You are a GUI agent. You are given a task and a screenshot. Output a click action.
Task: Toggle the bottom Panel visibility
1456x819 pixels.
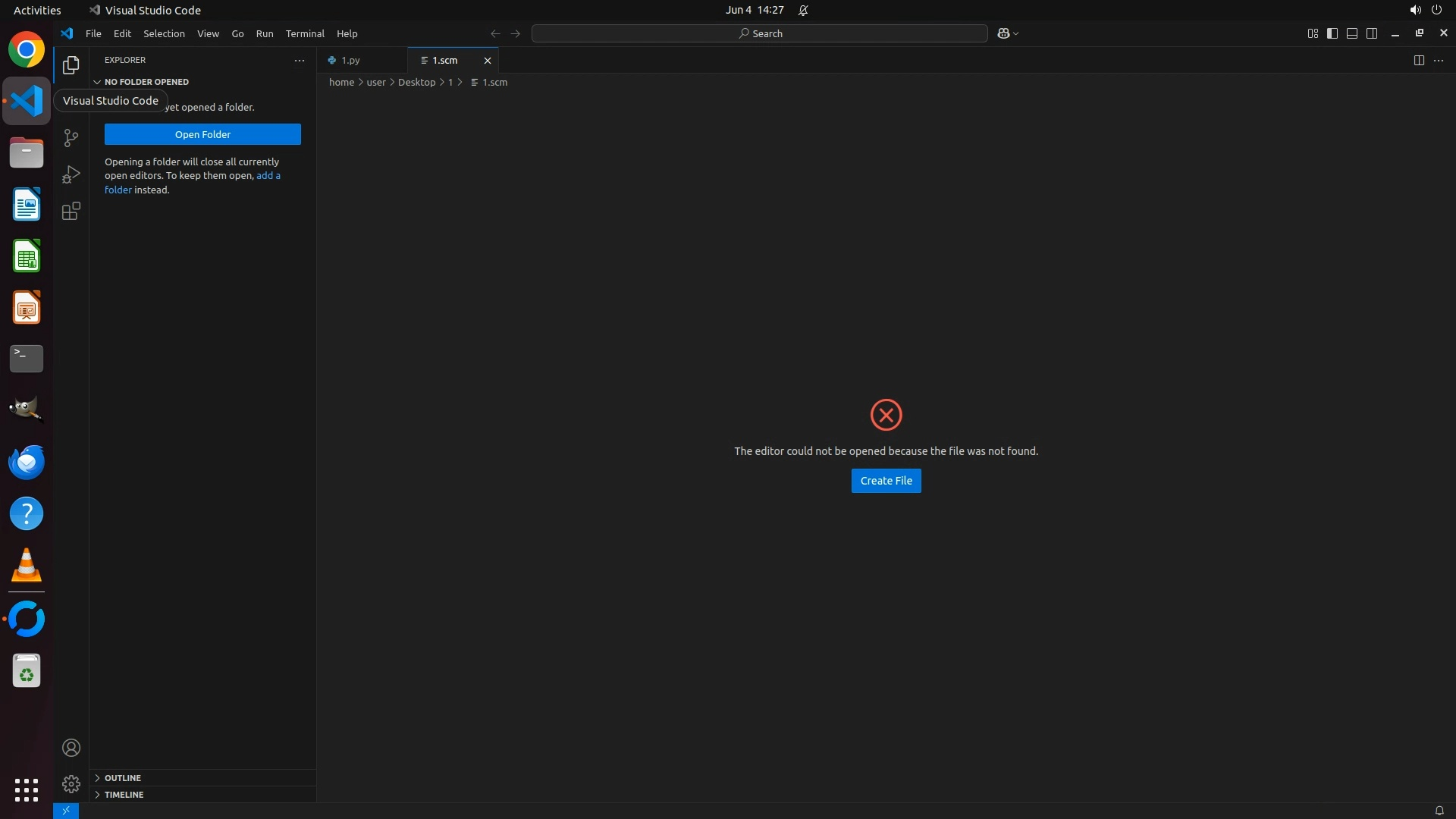(1352, 33)
